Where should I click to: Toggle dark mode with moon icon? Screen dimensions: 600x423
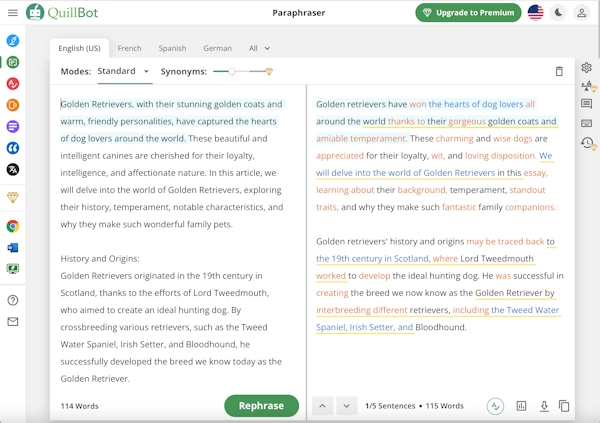(x=558, y=13)
